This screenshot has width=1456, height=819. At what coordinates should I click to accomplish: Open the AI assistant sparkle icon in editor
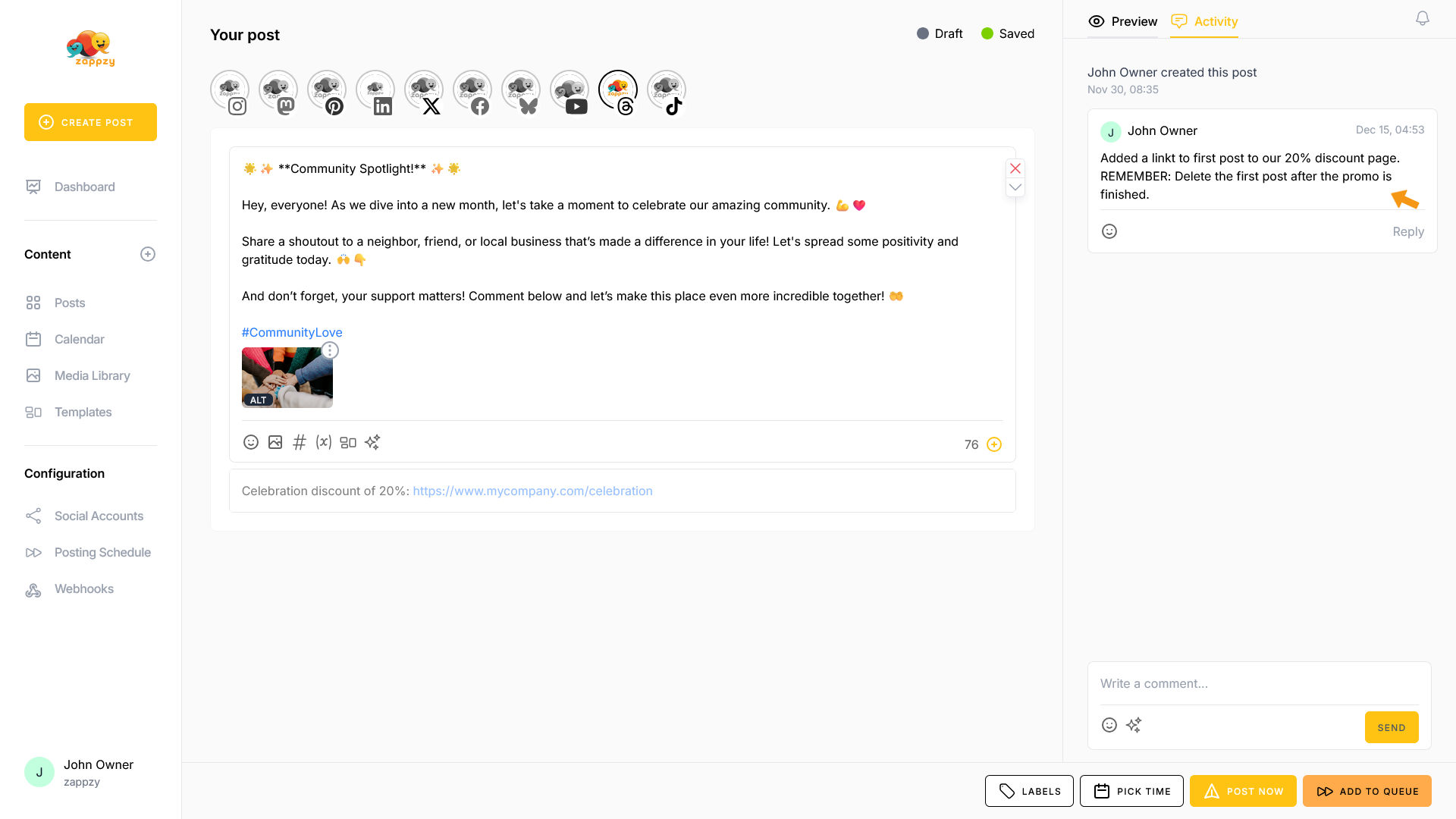[372, 442]
